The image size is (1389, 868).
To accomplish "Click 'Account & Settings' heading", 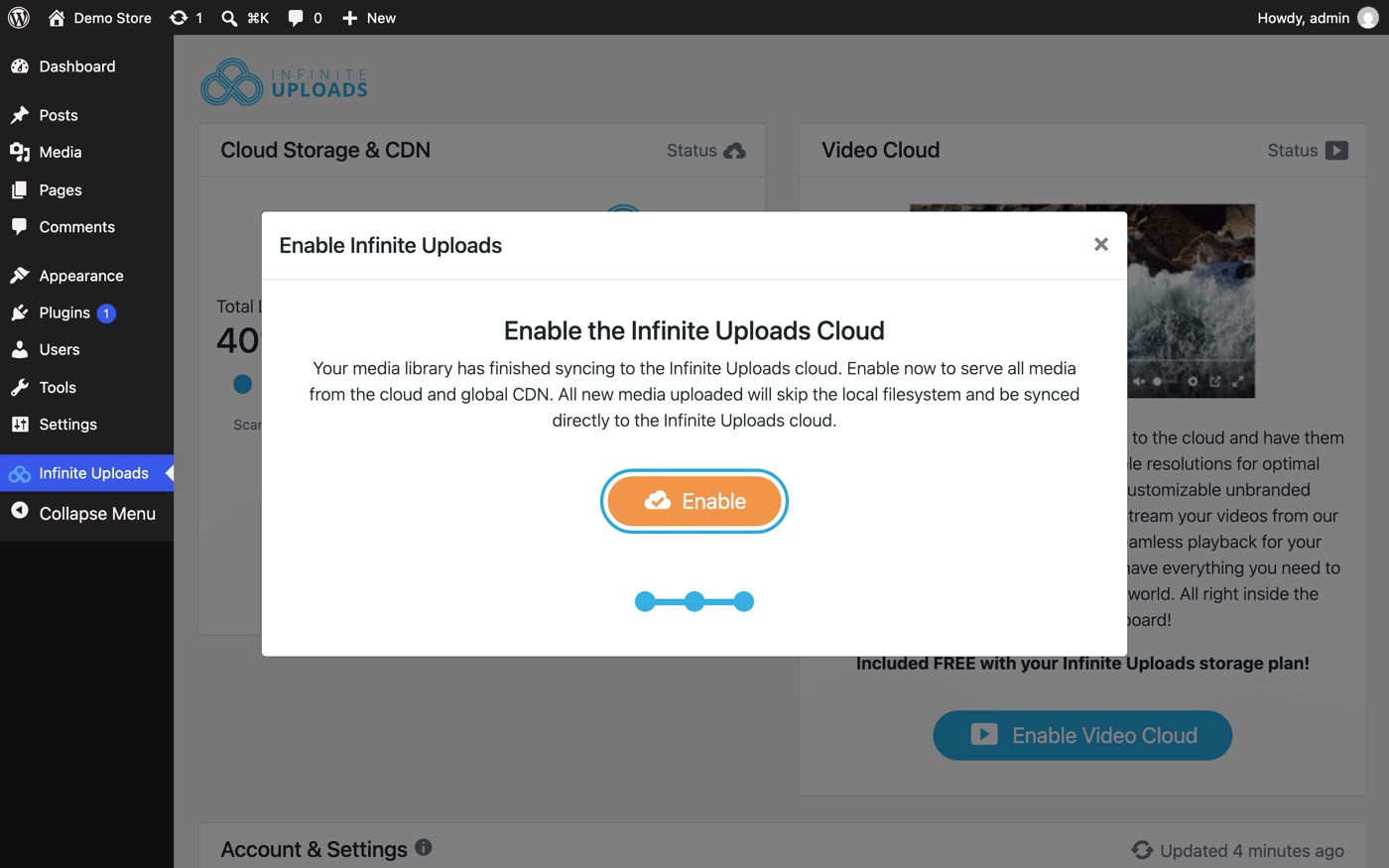I will (x=314, y=849).
